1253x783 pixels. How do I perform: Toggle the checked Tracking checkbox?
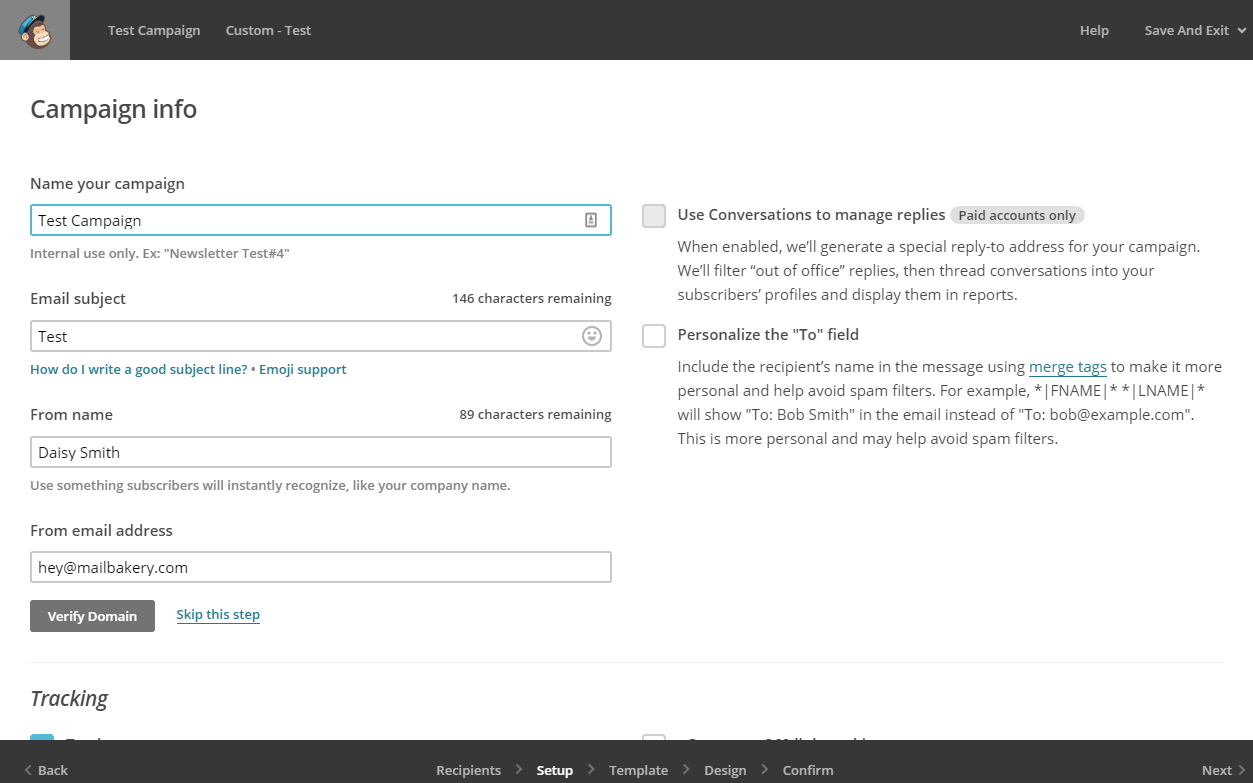click(42, 741)
